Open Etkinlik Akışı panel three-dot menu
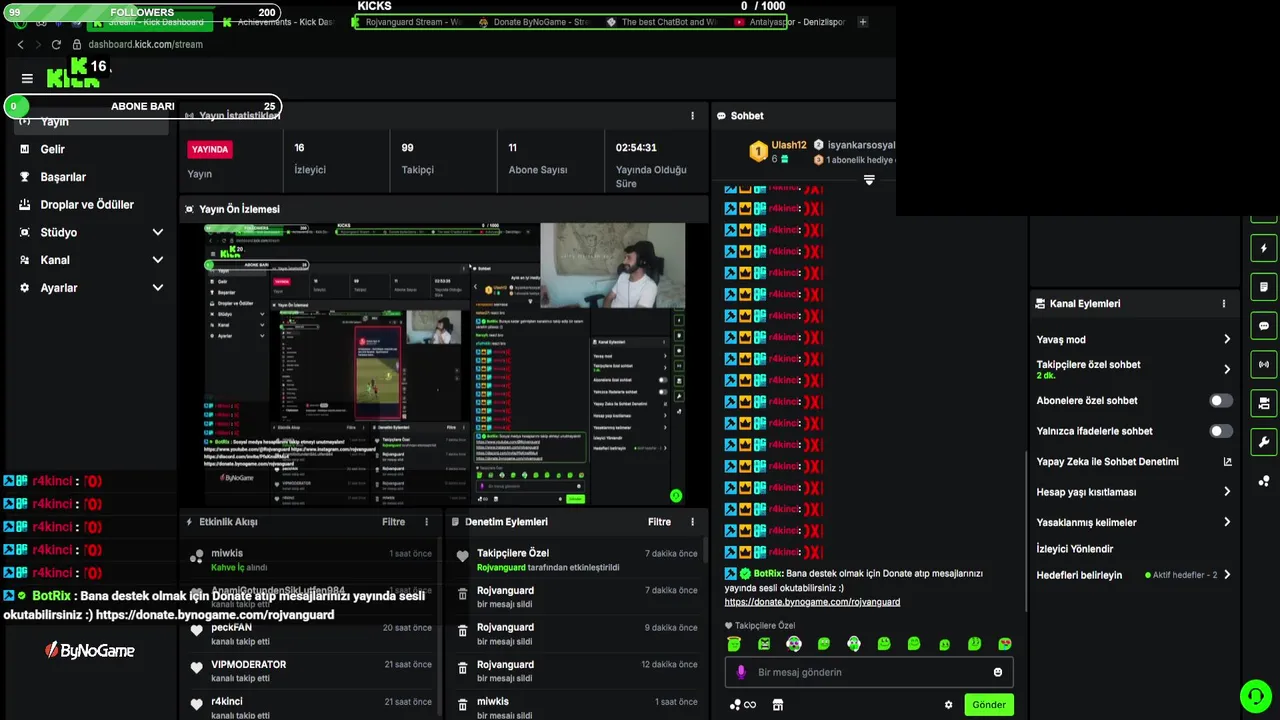The image size is (1280, 720). 426,522
